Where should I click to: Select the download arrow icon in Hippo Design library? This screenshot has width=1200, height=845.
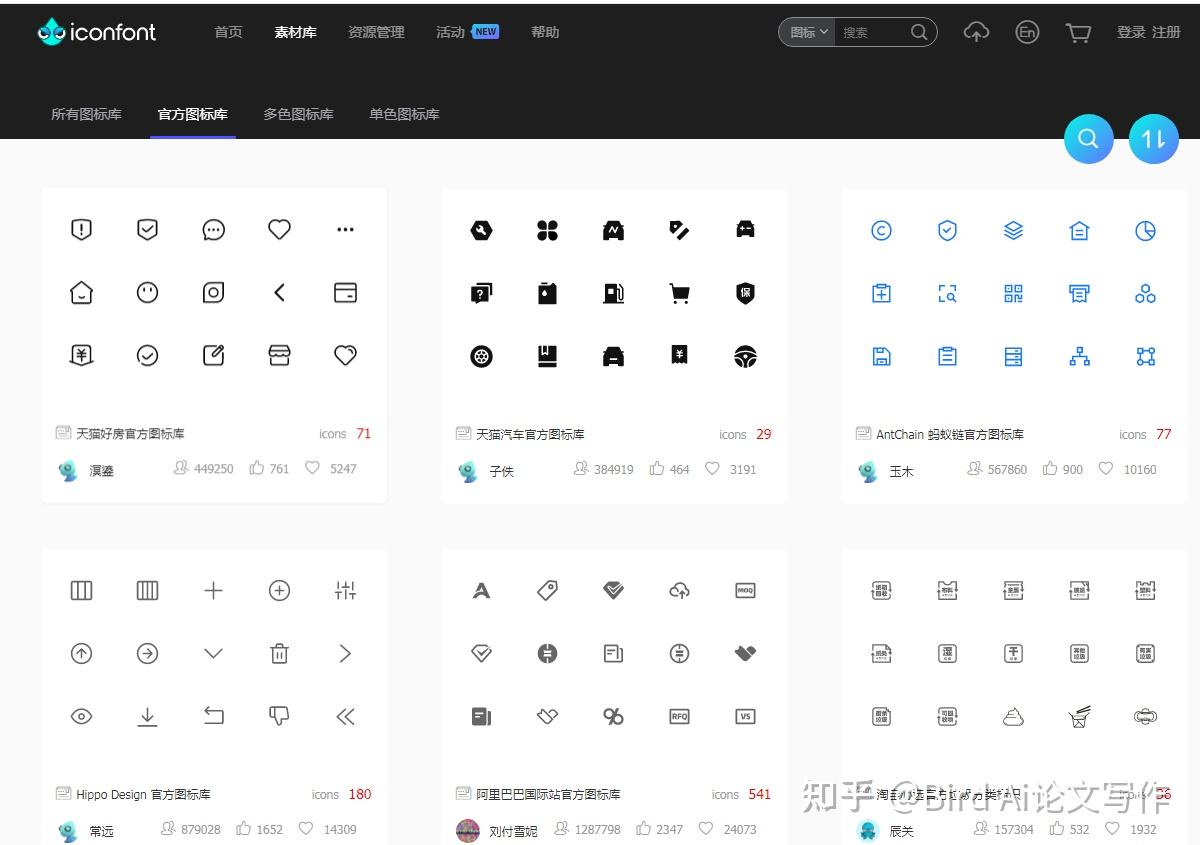click(x=147, y=716)
